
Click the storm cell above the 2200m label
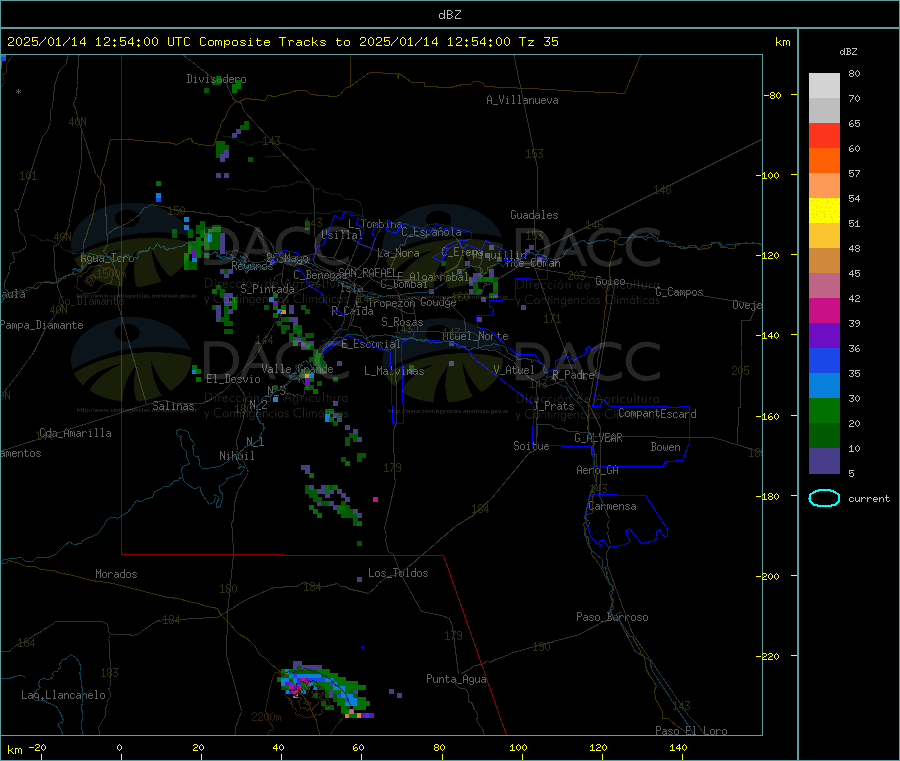click(x=324, y=689)
